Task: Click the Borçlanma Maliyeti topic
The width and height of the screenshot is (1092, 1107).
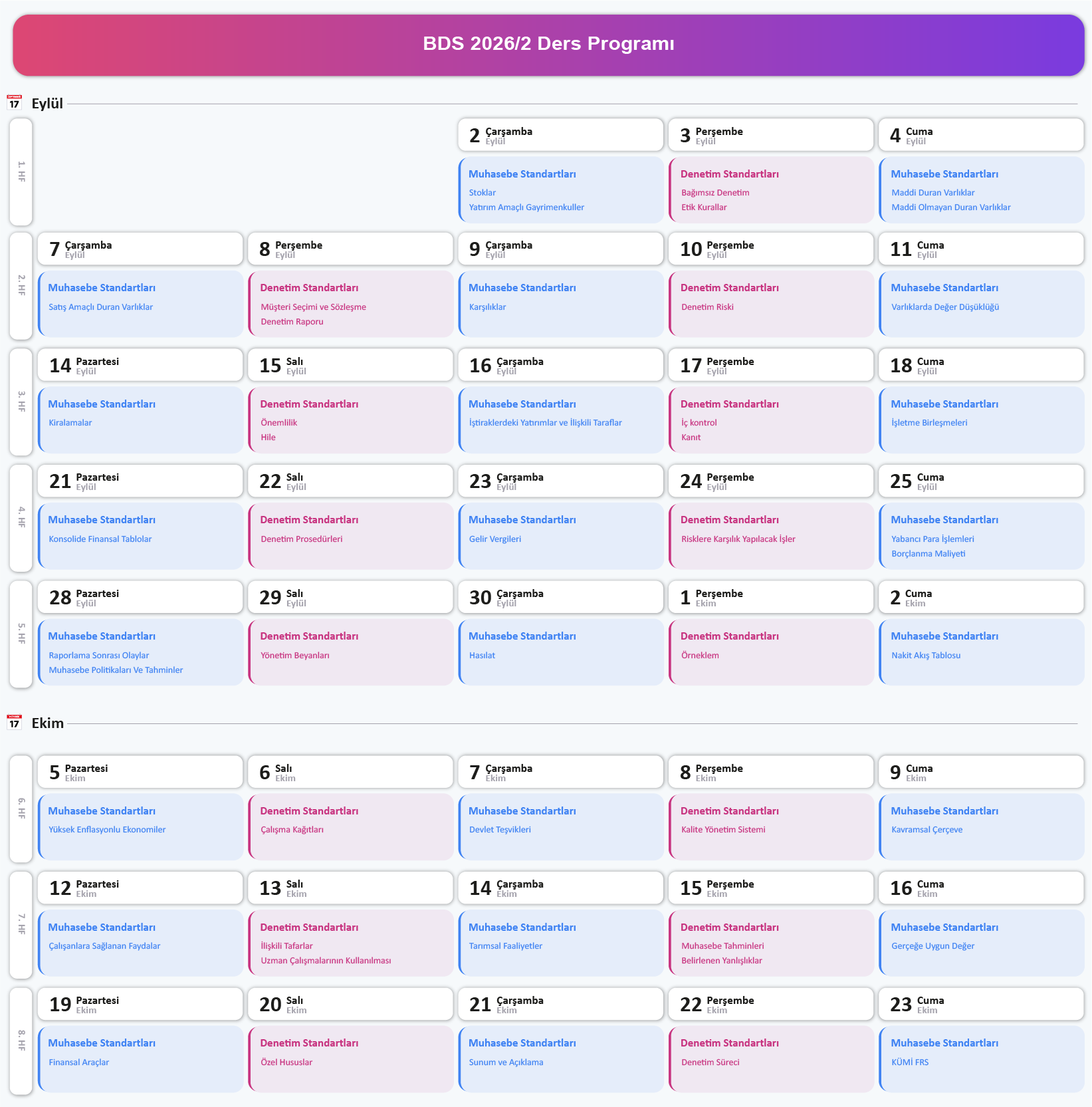Action: [928, 554]
